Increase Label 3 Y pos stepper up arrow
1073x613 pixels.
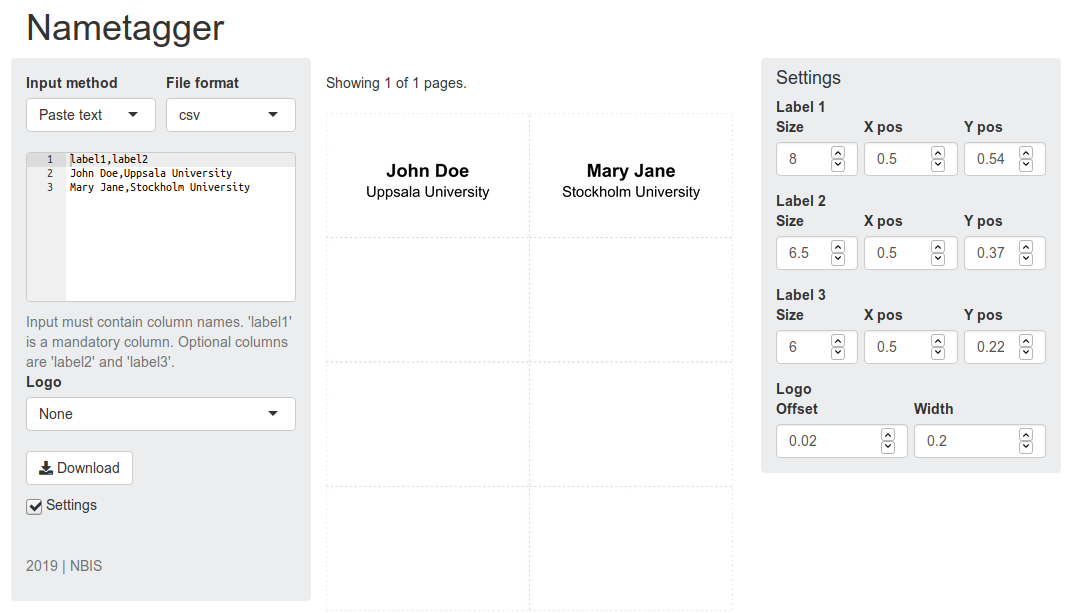(x=1025, y=341)
